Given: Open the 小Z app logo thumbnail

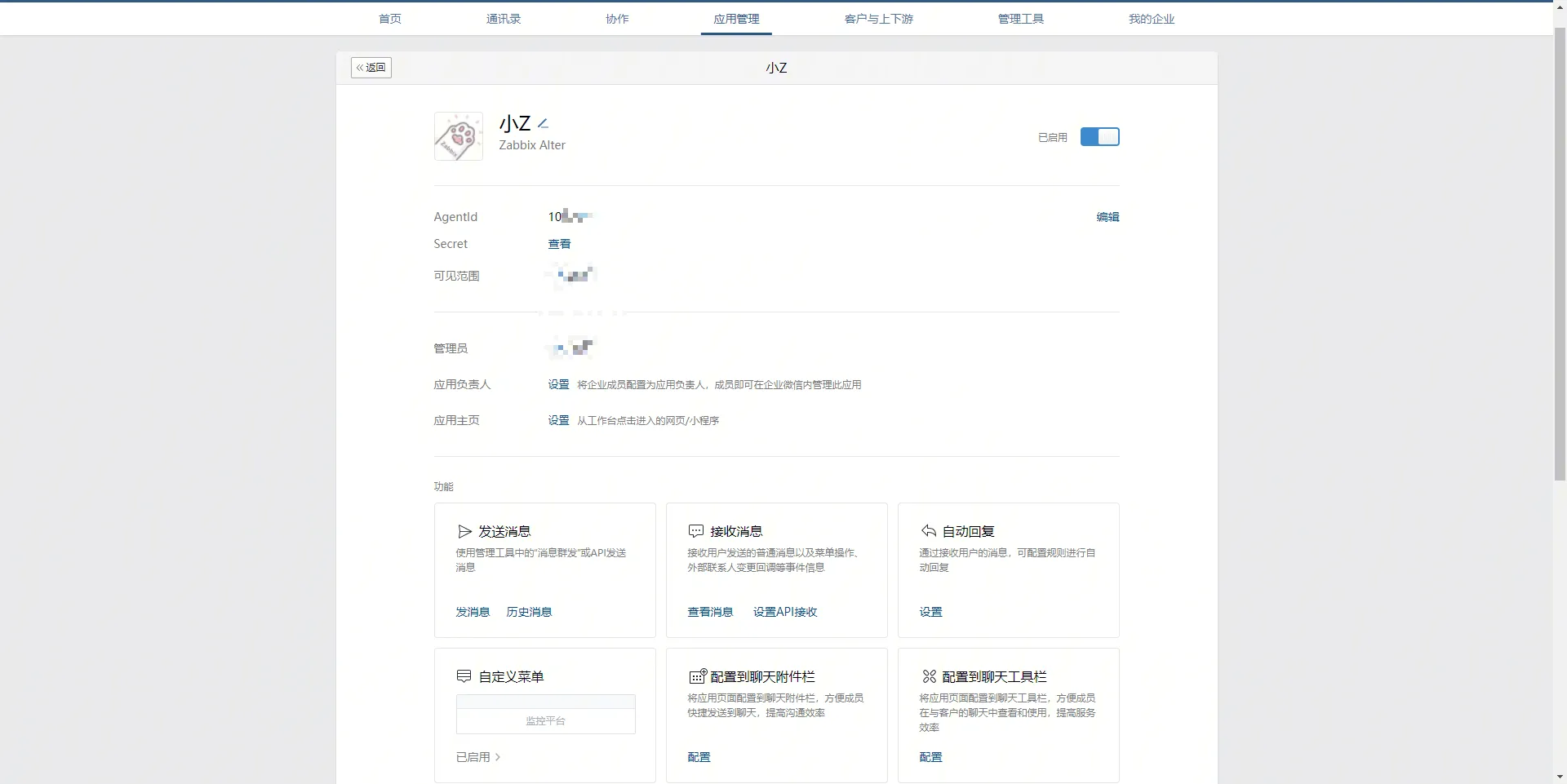Looking at the screenshot, I should tap(458, 136).
